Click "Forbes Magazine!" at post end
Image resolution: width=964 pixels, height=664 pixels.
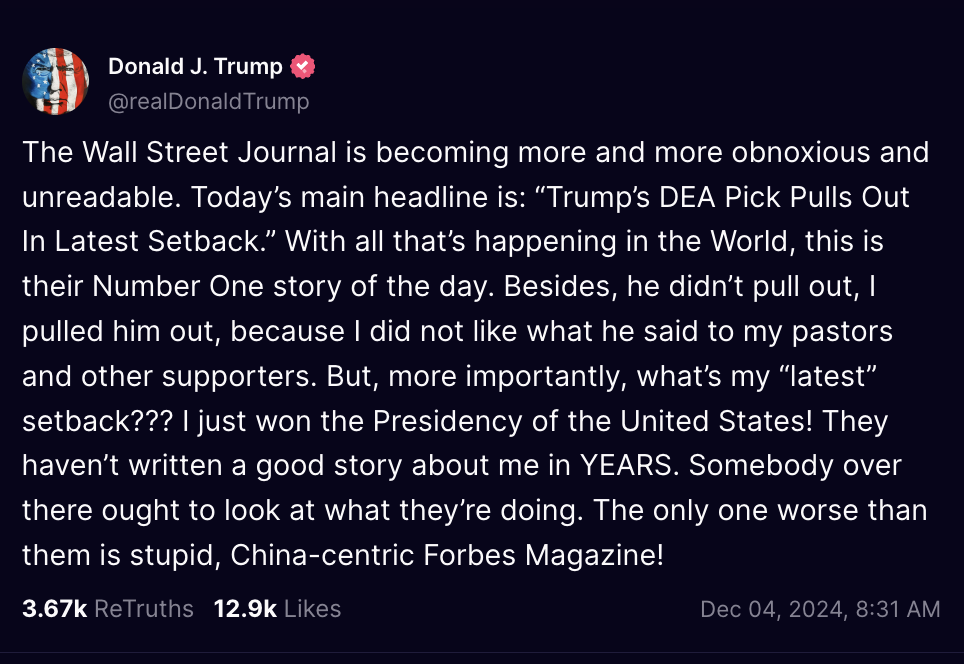tap(543, 555)
